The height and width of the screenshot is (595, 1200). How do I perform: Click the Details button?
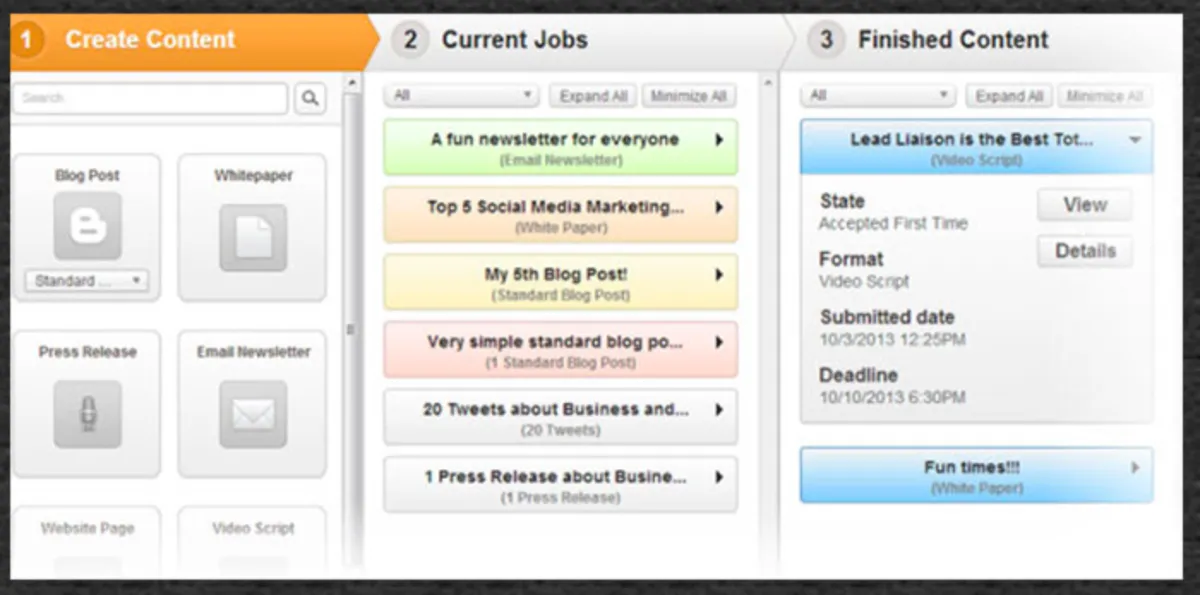point(1084,251)
